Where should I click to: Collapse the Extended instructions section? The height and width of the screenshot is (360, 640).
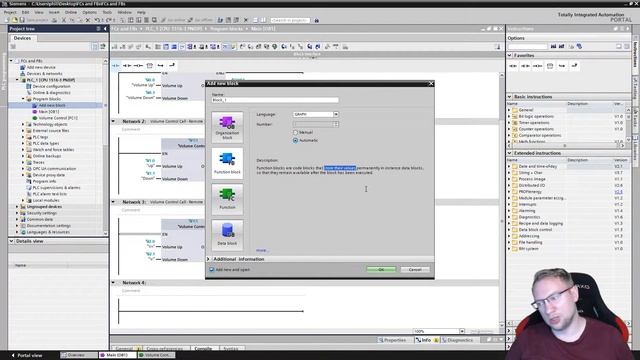510,153
